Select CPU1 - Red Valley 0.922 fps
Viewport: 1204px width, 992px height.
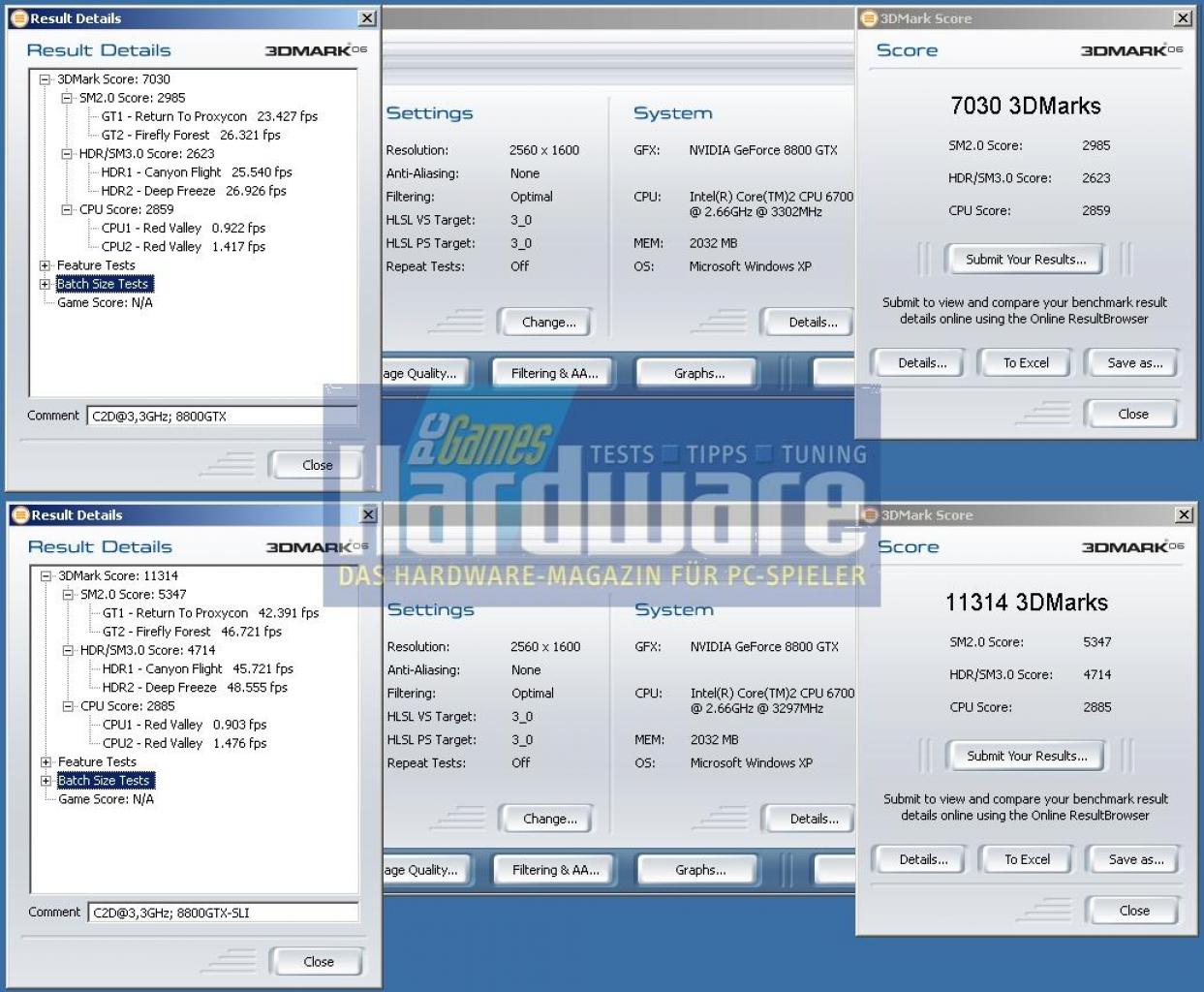(x=183, y=228)
